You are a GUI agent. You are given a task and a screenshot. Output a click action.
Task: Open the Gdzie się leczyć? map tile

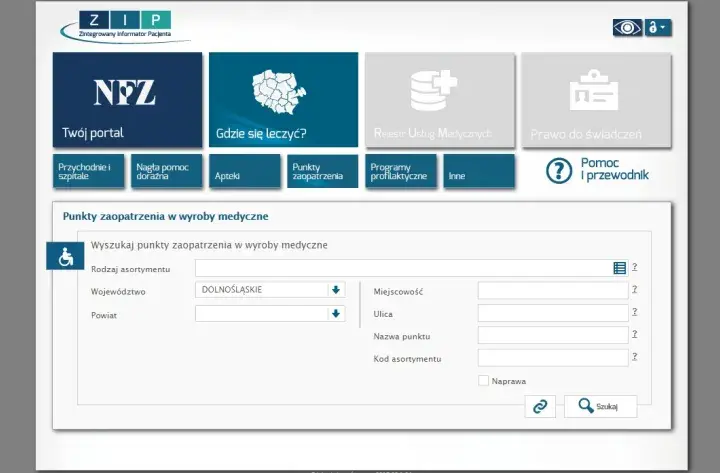[283, 100]
